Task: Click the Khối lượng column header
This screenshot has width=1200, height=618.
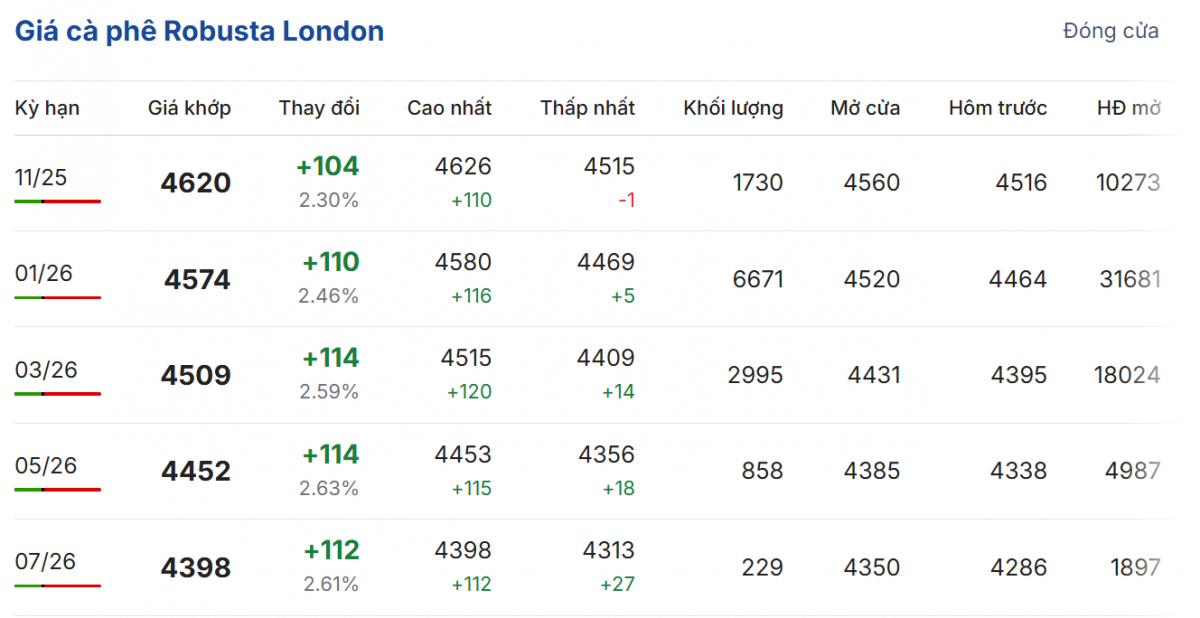Action: click(733, 108)
